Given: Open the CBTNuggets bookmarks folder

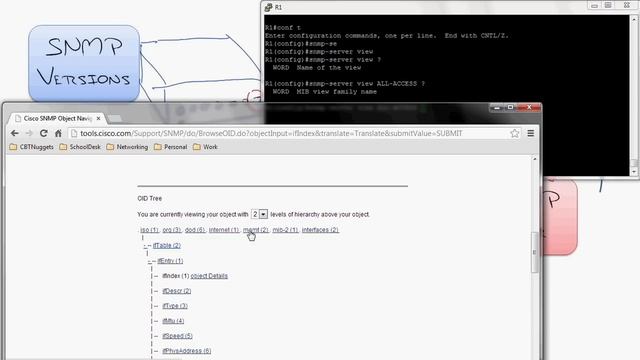Looking at the screenshot, I should (31, 147).
